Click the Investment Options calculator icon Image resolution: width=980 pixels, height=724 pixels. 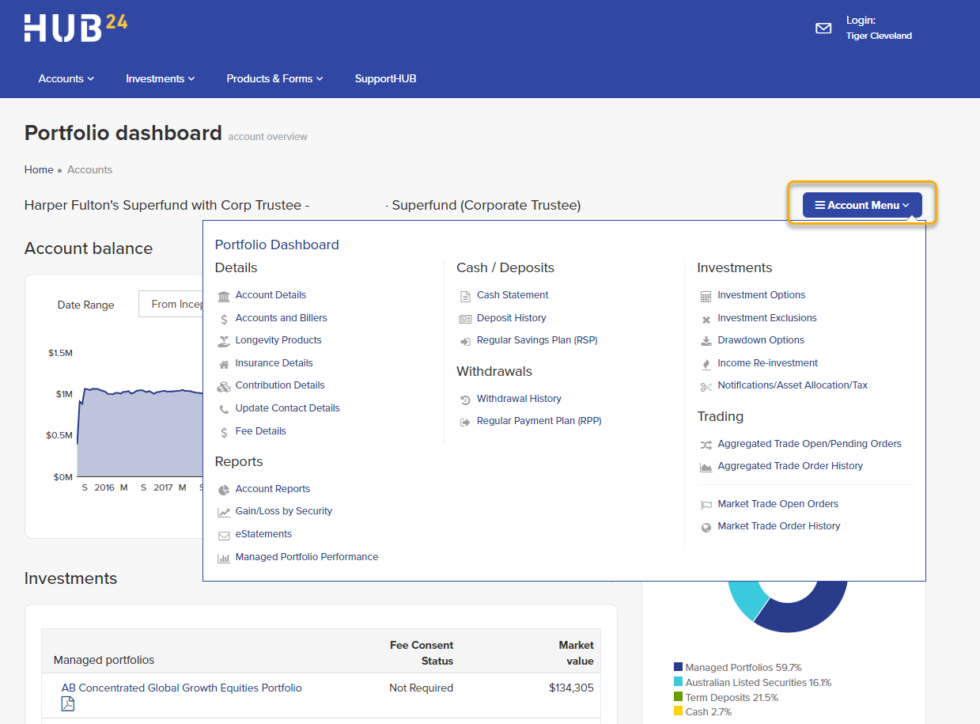point(706,296)
